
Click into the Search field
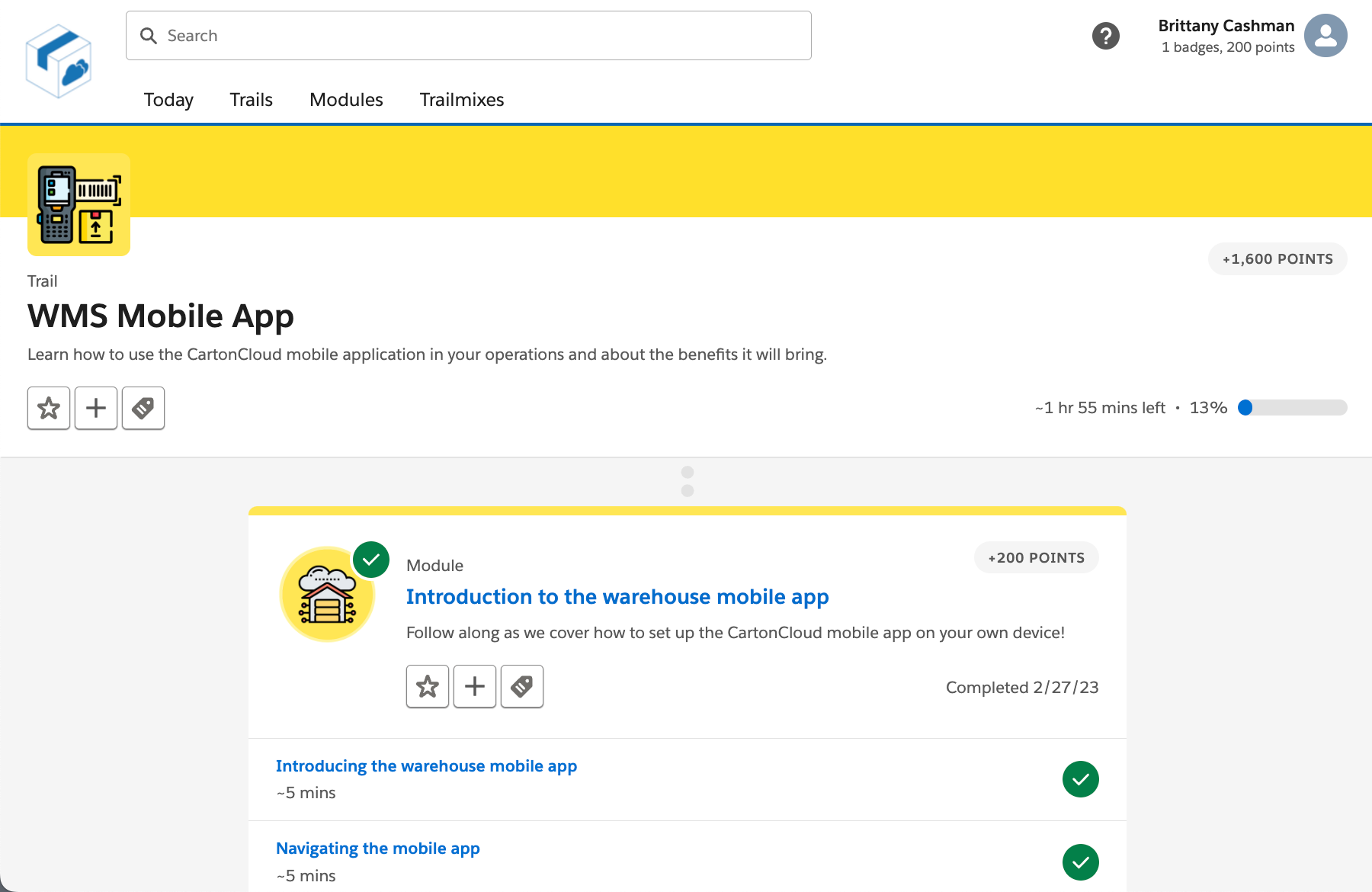[x=469, y=36]
